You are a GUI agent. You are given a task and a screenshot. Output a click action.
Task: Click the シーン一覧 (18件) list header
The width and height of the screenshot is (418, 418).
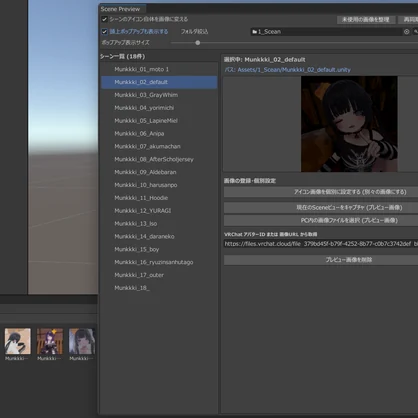122,56
